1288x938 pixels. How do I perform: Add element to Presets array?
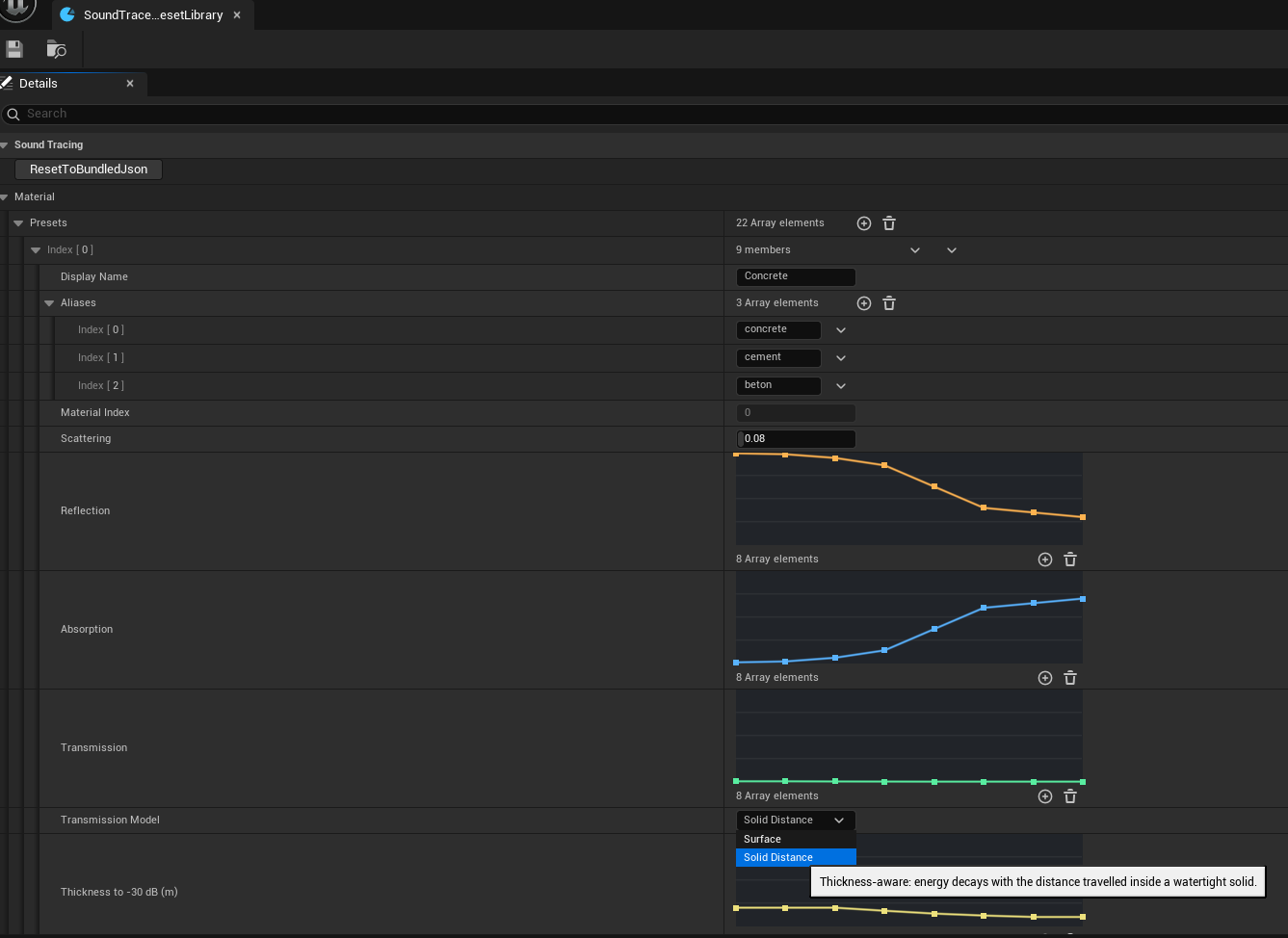pyautogui.click(x=864, y=223)
